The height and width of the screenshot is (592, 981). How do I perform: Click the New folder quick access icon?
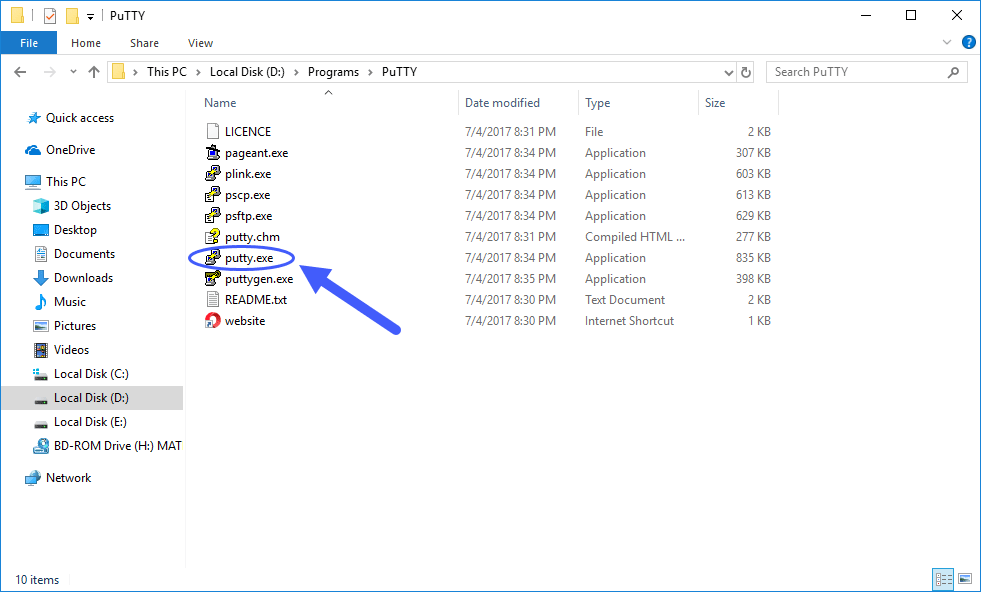tap(73, 16)
